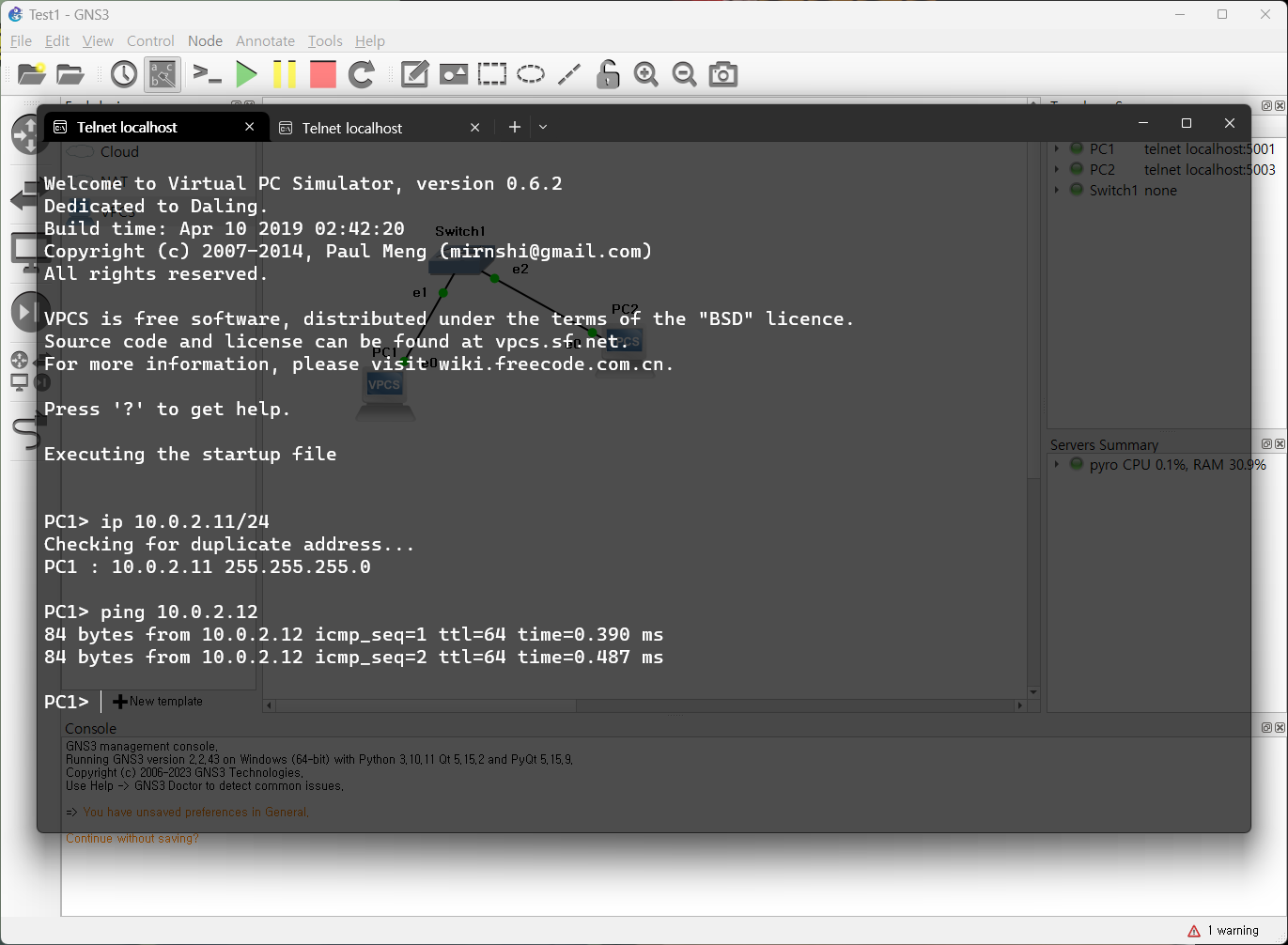This screenshot has height=945, width=1288.
Task: Open console to all devices icon
Action: pos(207,74)
